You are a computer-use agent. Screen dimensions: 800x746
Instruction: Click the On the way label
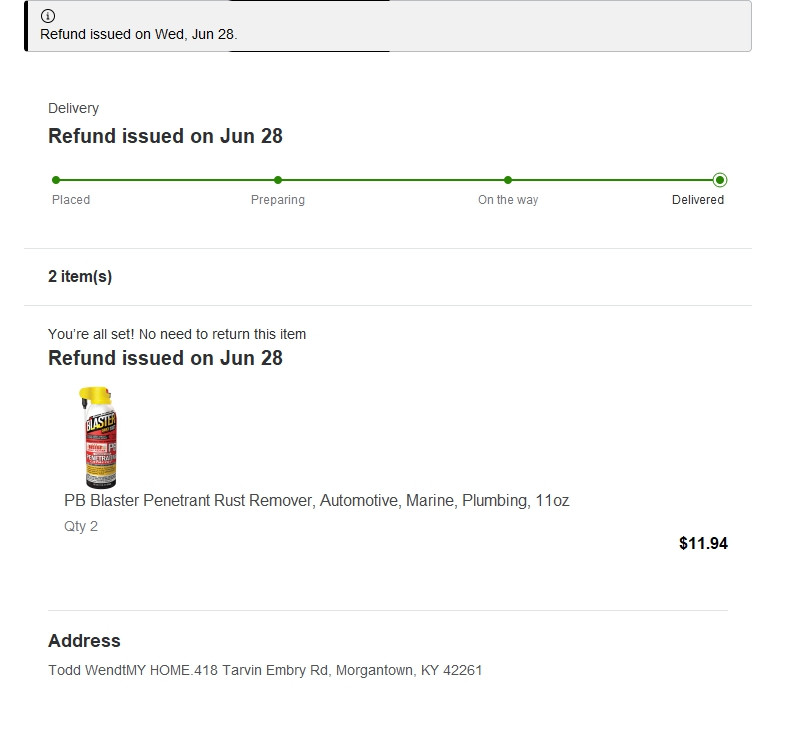click(508, 200)
